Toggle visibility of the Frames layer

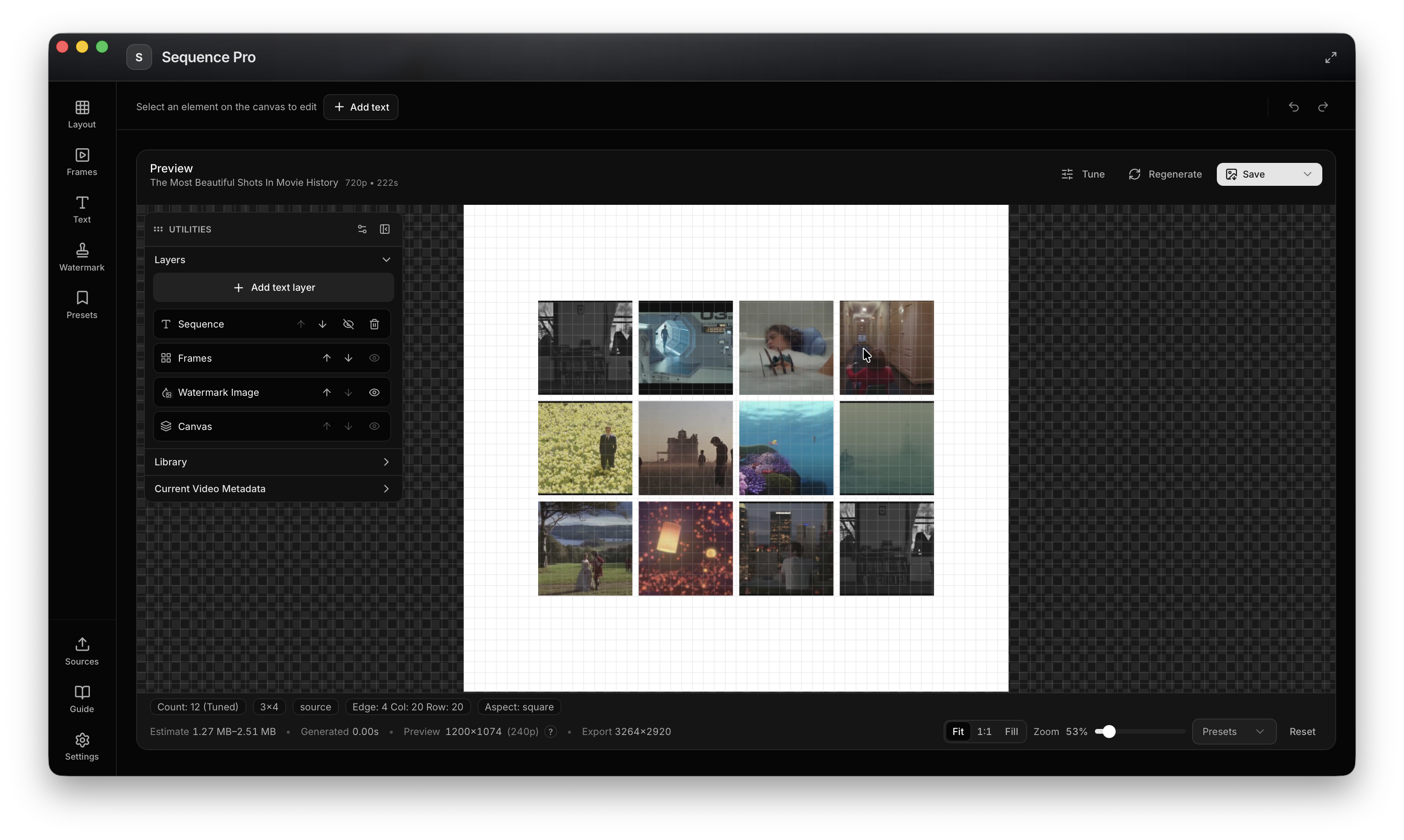[373, 358]
